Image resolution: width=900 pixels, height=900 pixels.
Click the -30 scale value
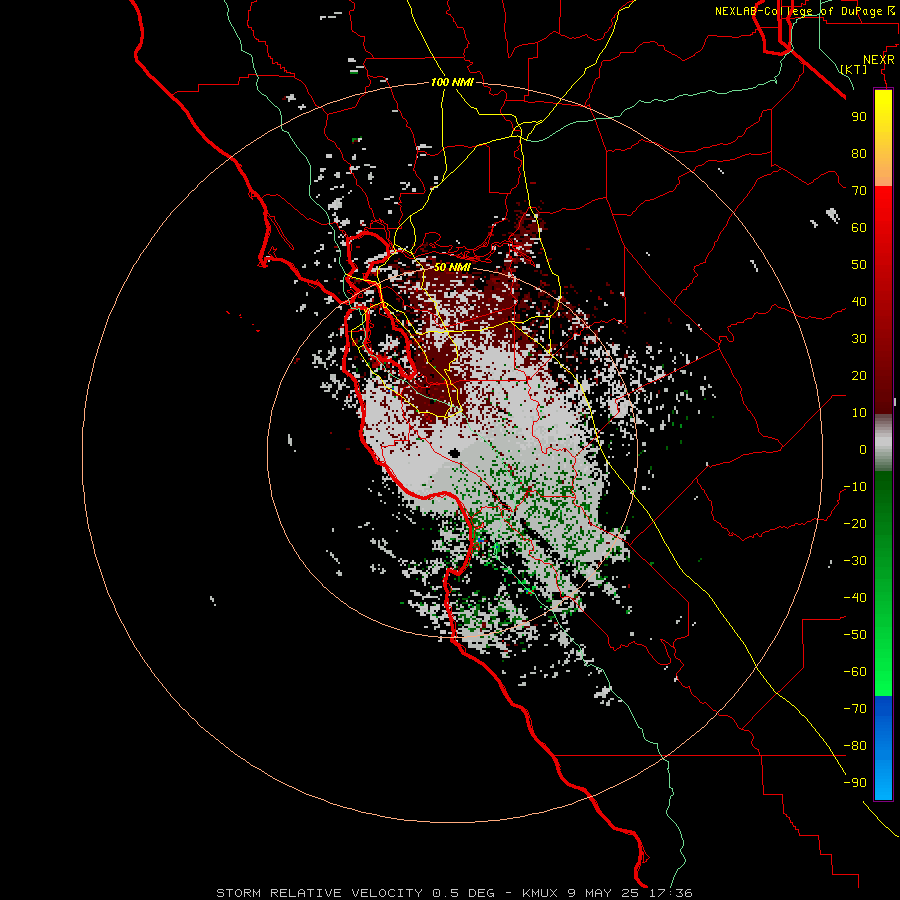tap(855, 561)
